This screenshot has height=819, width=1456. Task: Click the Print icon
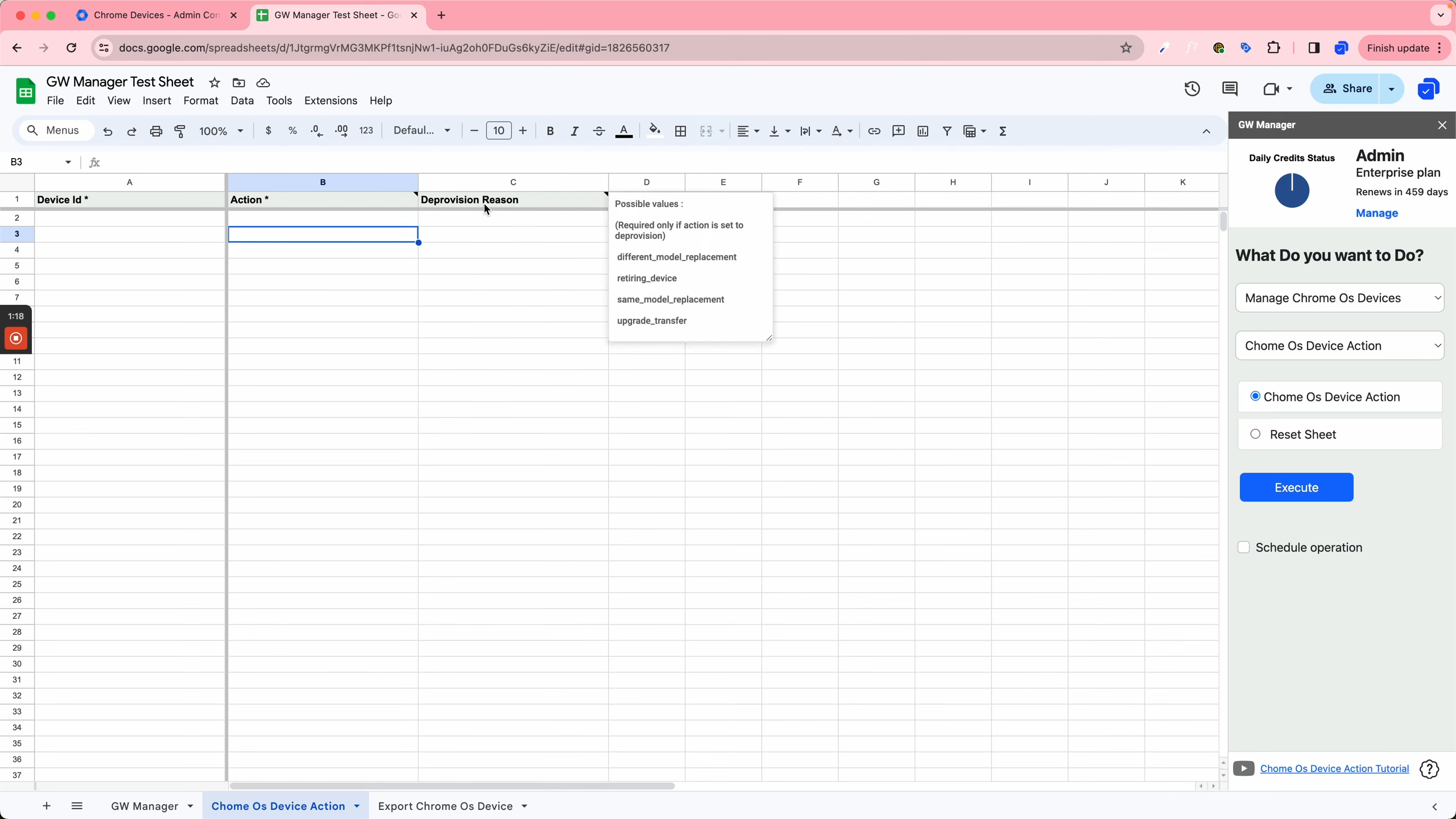(x=156, y=131)
